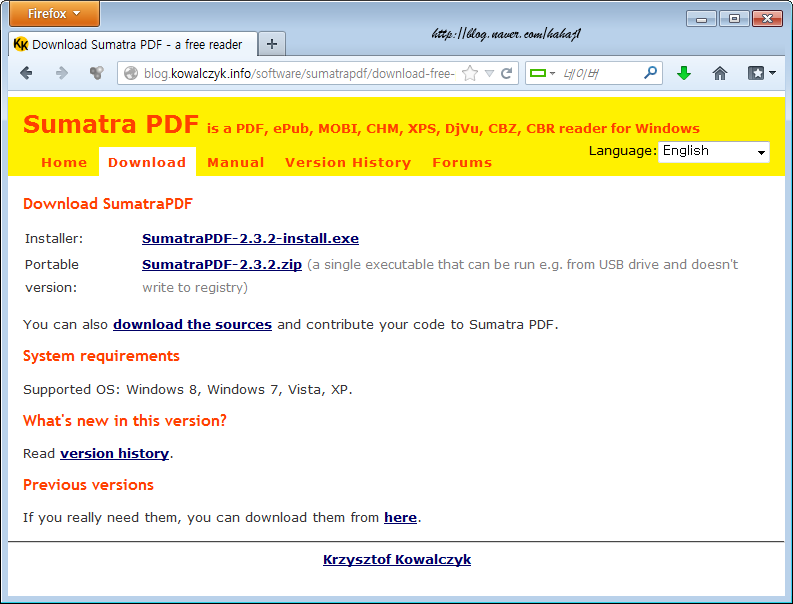Open Downloads with the green arrow icon

(x=684, y=73)
